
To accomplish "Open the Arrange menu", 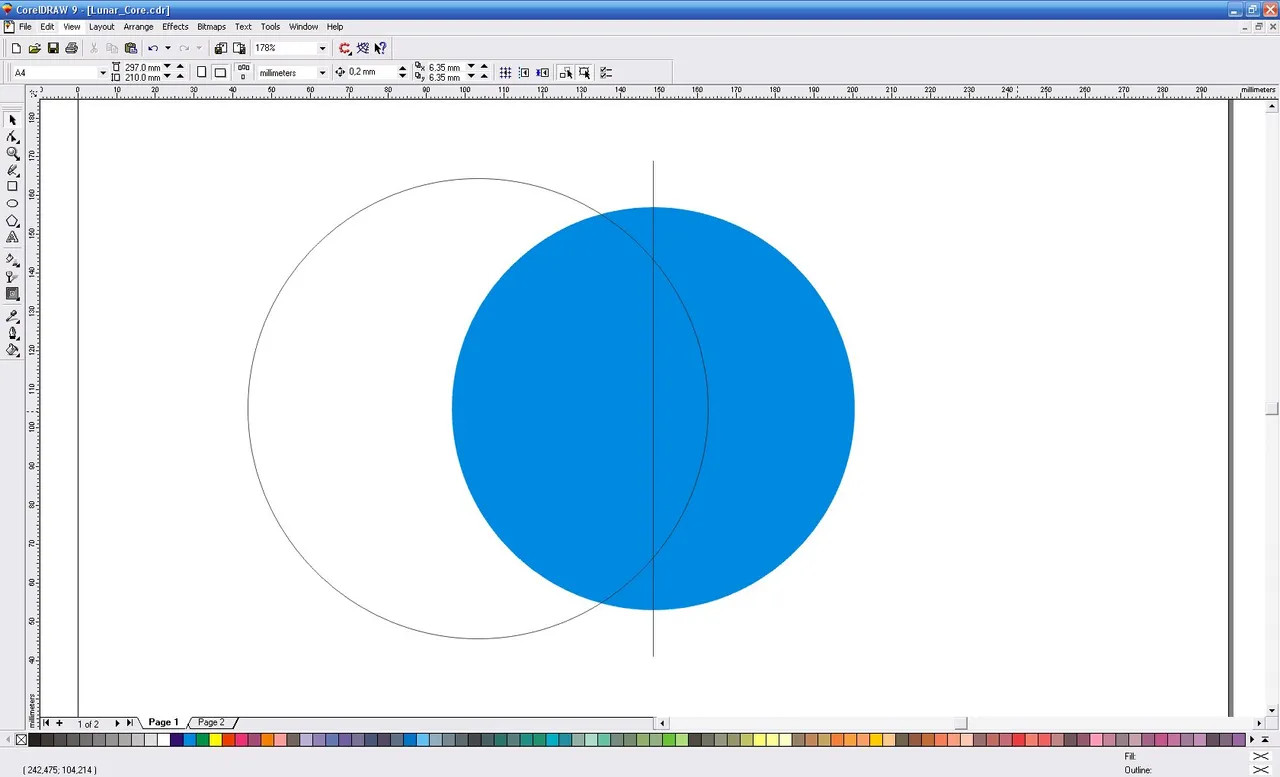I will (x=138, y=27).
